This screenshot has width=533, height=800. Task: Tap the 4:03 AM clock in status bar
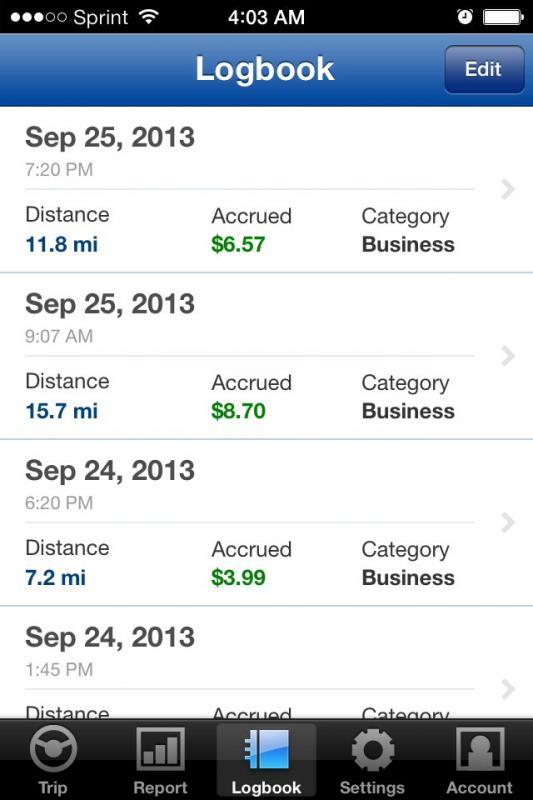tap(266, 17)
